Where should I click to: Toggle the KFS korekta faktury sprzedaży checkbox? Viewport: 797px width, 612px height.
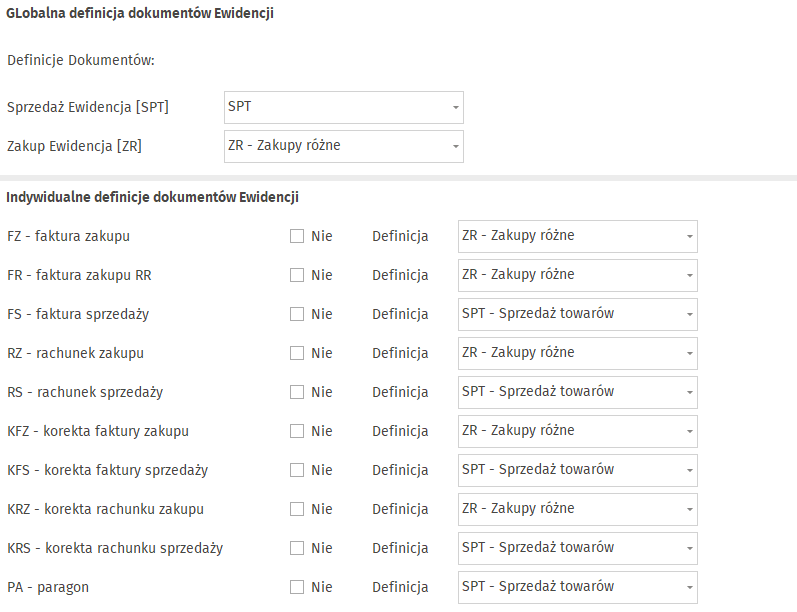click(x=297, y=470)
